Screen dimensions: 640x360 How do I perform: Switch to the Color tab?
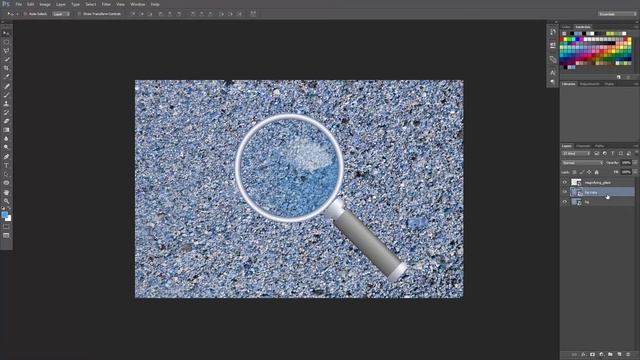pyautogui.click(x=566, y=27)
